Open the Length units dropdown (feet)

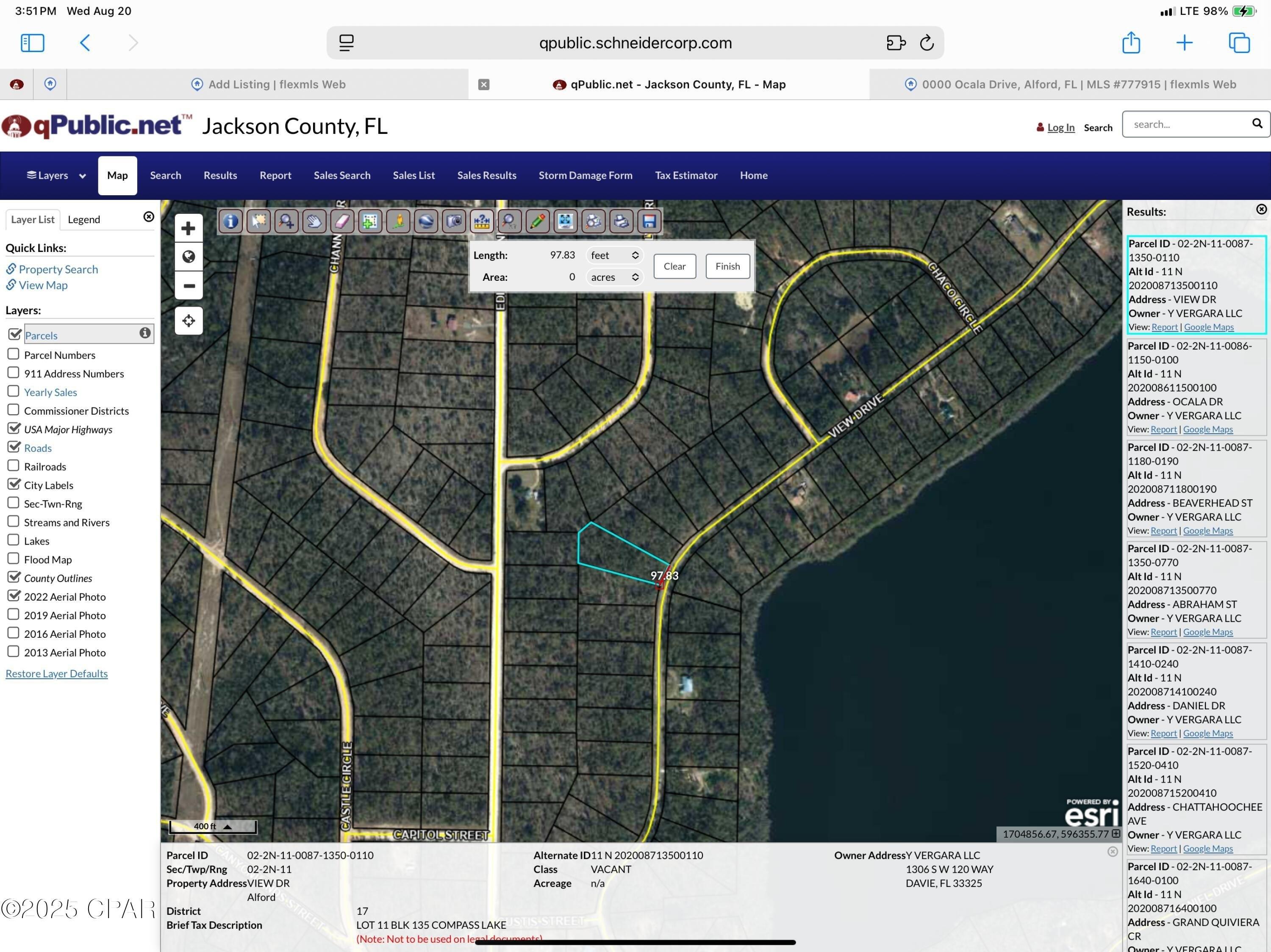coord(614,255)
